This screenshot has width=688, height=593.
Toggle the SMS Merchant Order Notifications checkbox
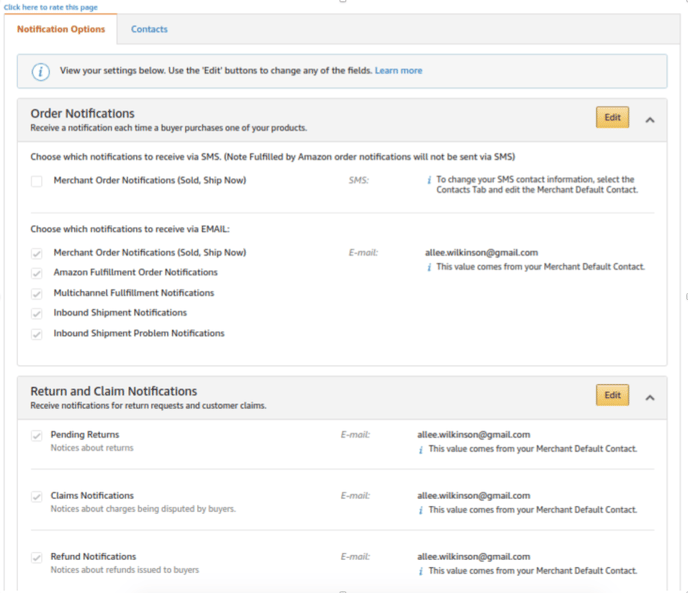(x=37, y=181)
